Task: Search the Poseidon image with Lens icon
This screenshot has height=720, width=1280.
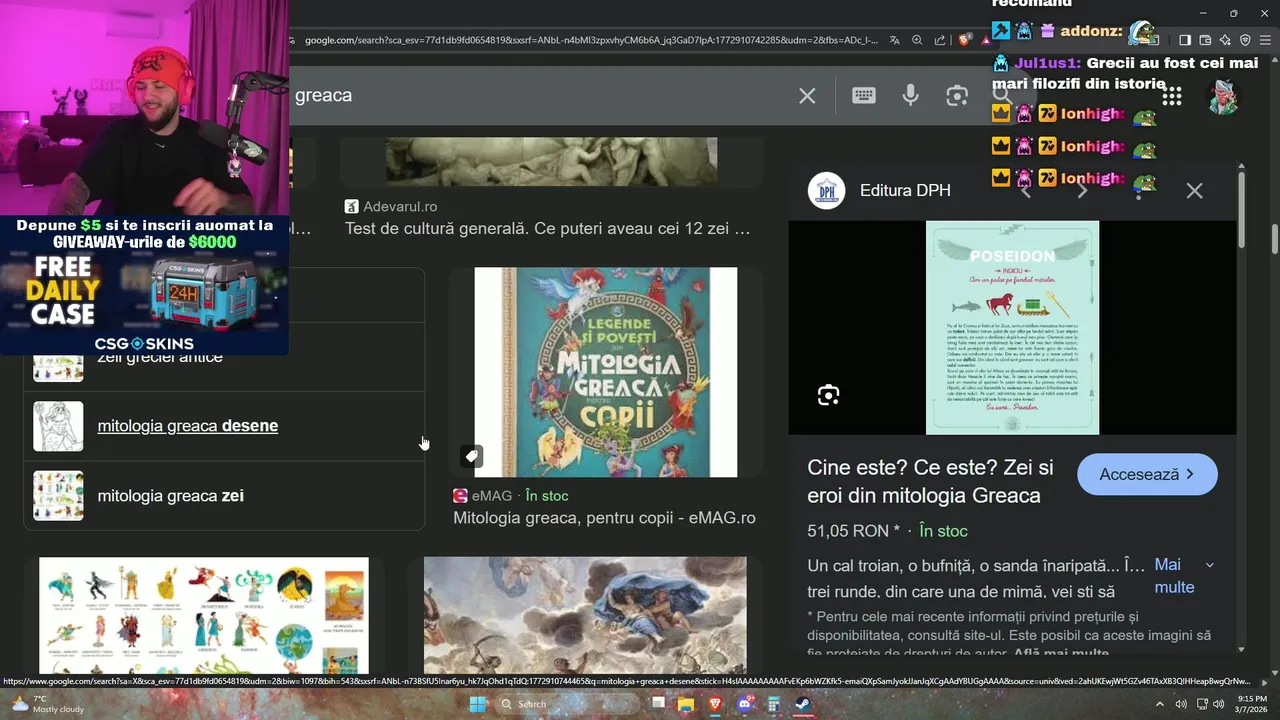Action: pyautogui.click(x=828, y=395)
